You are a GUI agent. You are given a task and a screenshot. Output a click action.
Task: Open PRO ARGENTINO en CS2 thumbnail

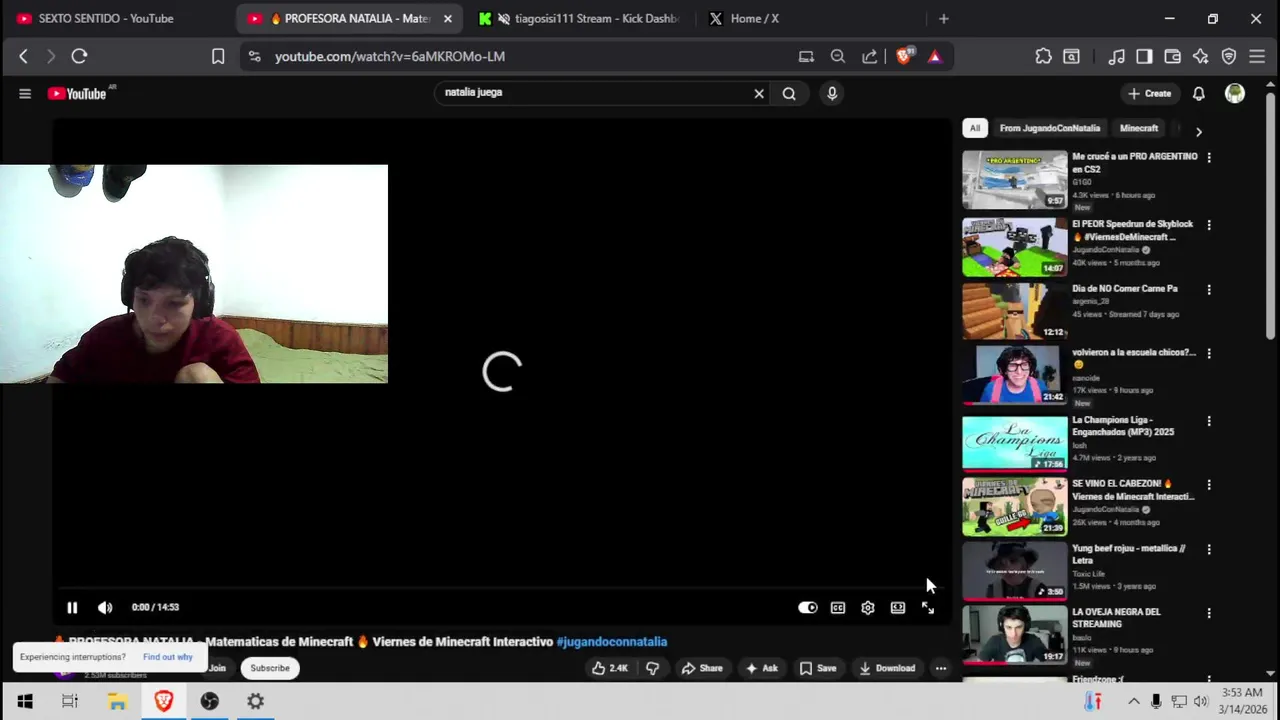1015,179
